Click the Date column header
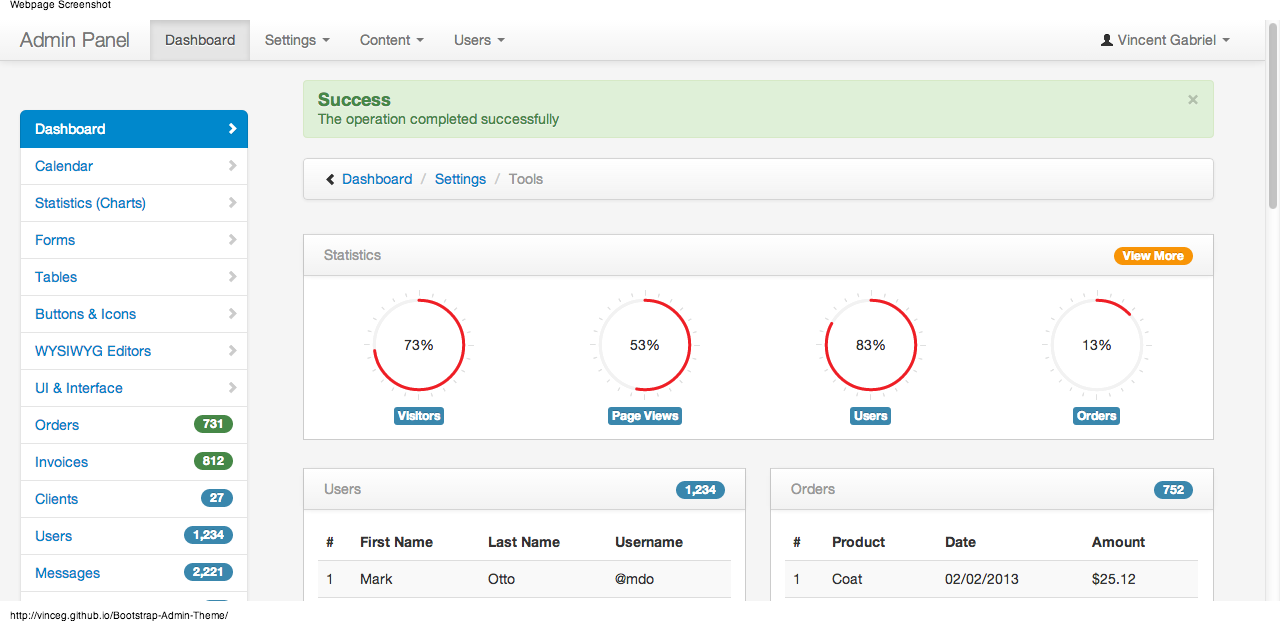Screen dimensions: 1280x621 point(960,542)
